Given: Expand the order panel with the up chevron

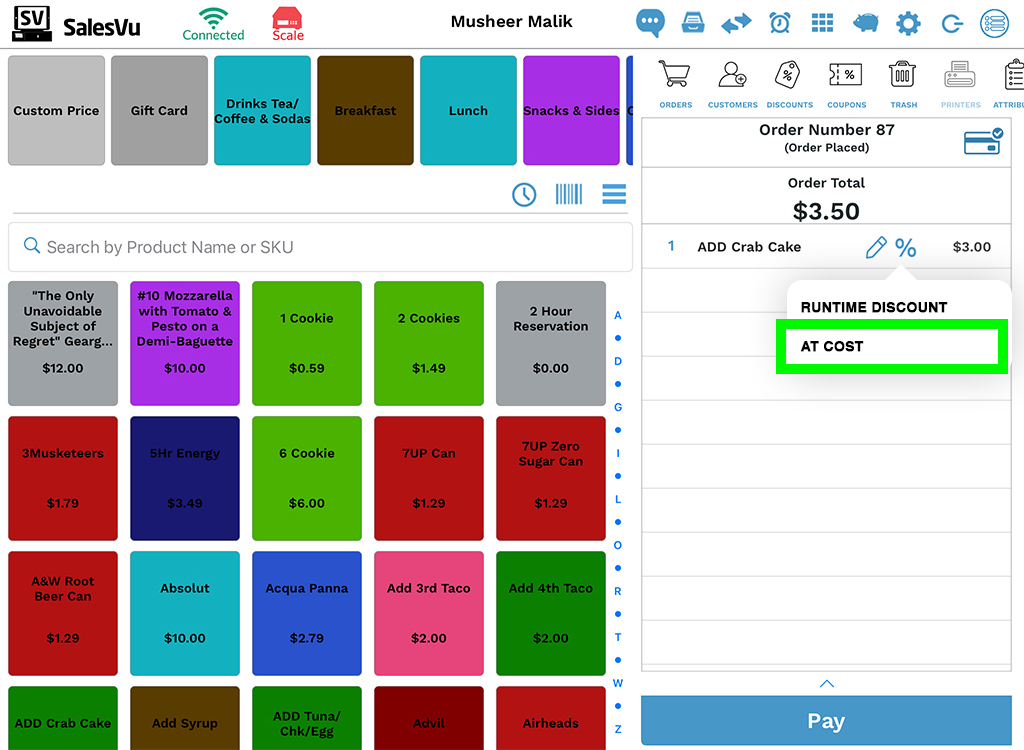Looking at the screenshot, I should click(x=826, y=683).
